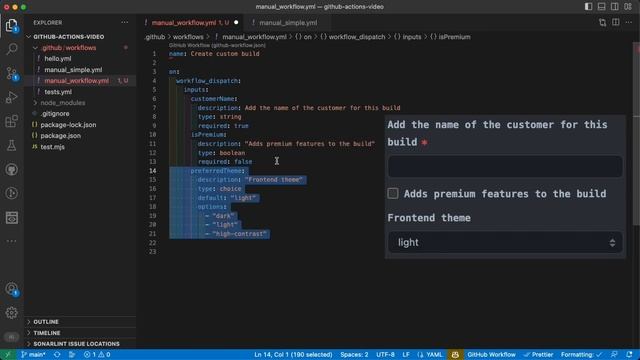Open the Manage gear icon
The image size is (640, 360).
point(11,313)
